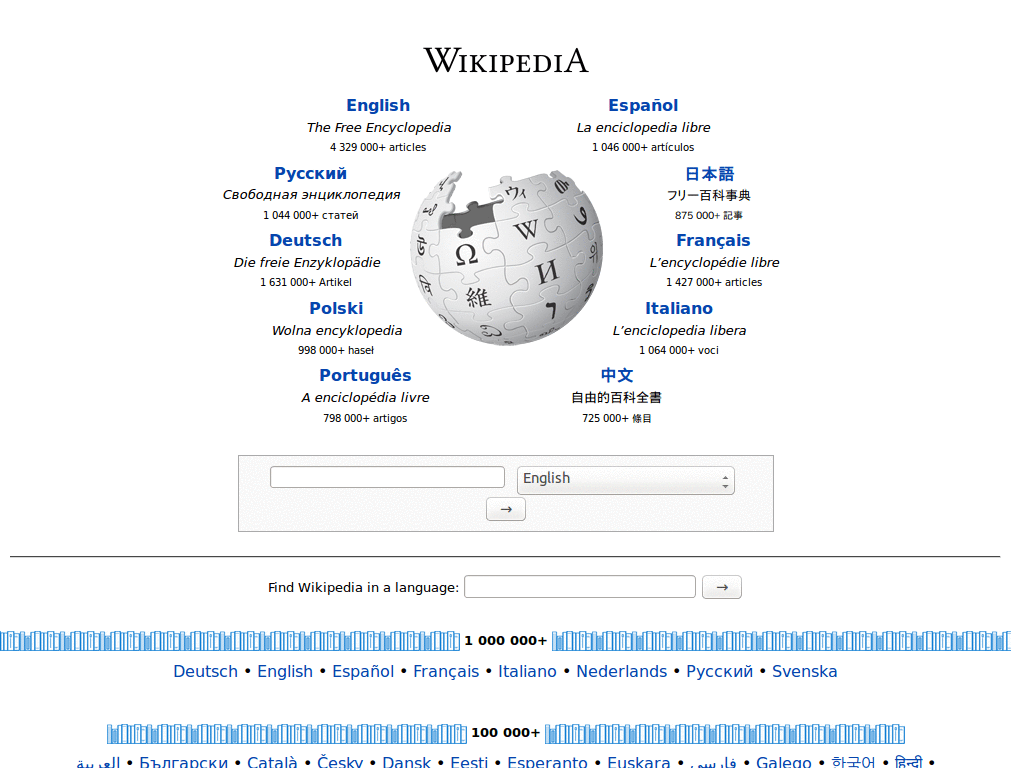Click Deutsch in the 1 000 000+ list
The image size is (1024, 768).
(206, 671)
